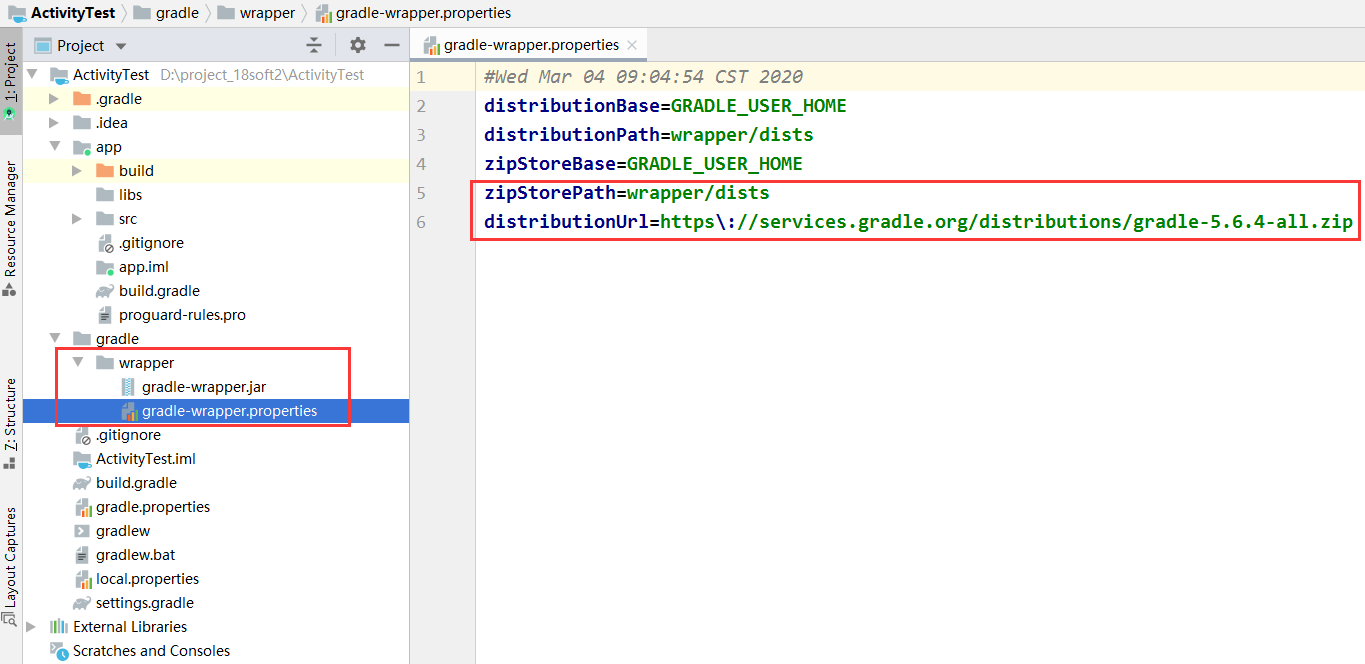Click gradle-wrapper.properties in the breadcrumb bar
This screenshot has height=664, width=1365.
point(424,13)
